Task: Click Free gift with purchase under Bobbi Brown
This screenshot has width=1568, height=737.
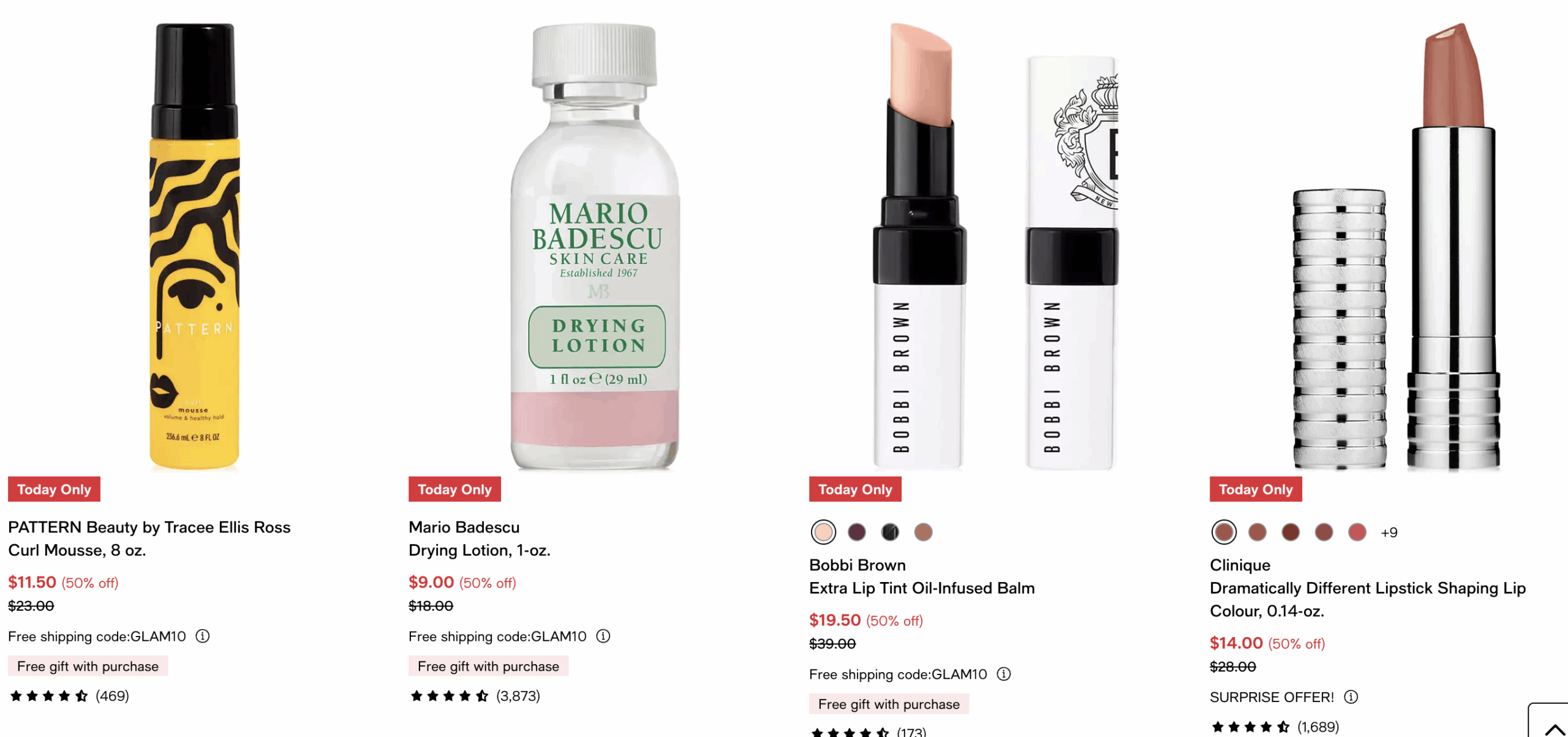Action: [889, 704]
